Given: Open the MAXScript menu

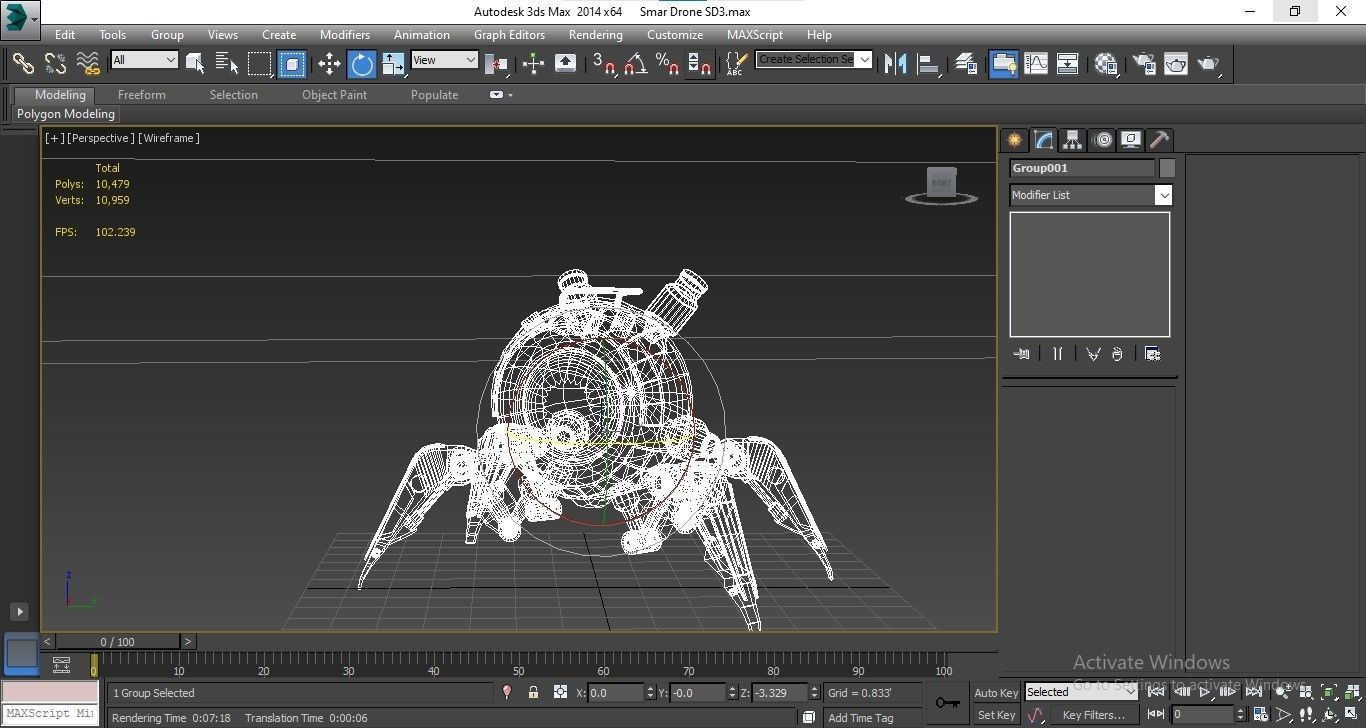Looking at the screenshot, I should [755, 34].
